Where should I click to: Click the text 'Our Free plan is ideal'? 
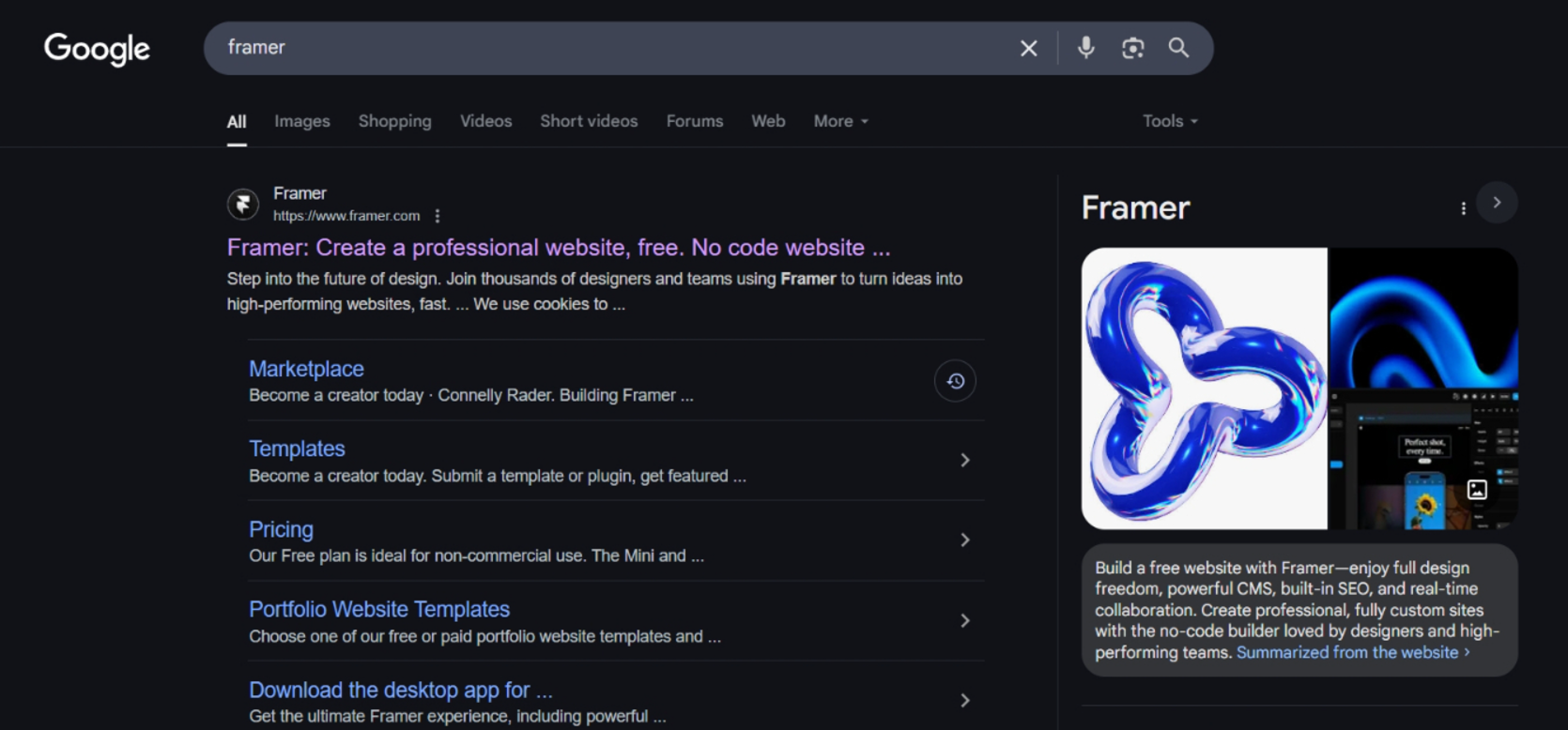(x=328, y=555)
